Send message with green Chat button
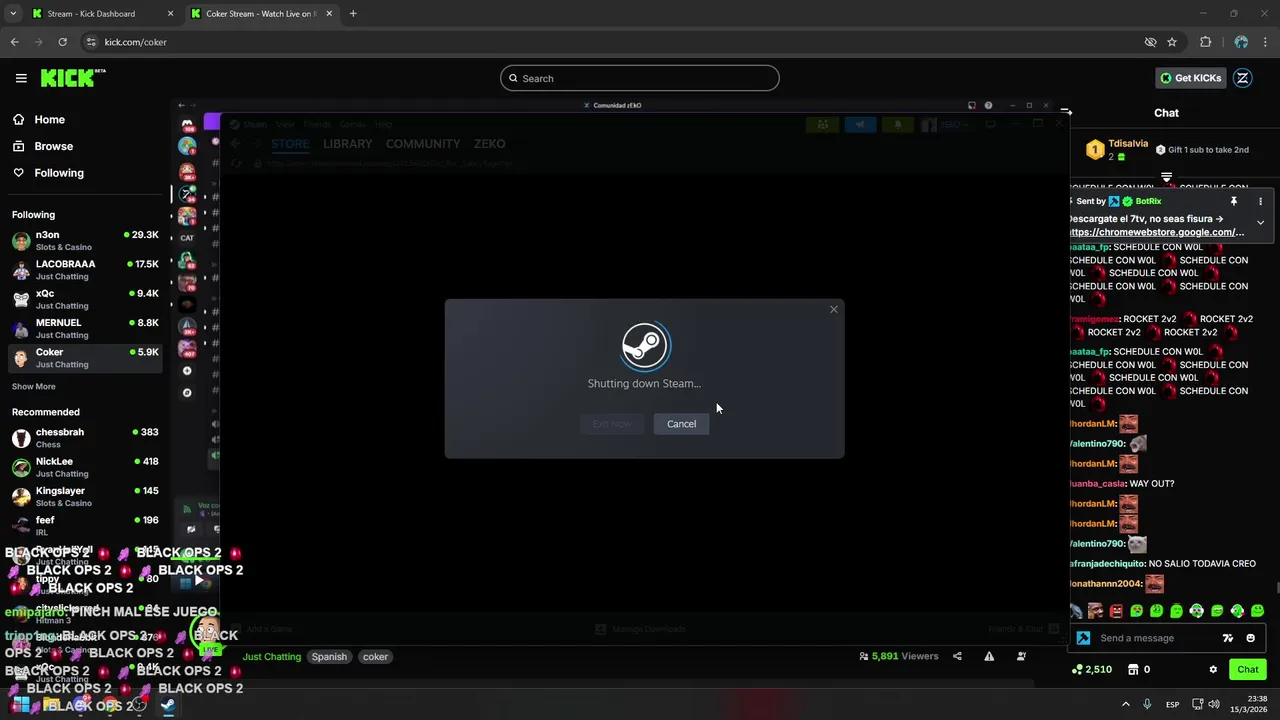The image size is (1280, 720). (1248, 669)
